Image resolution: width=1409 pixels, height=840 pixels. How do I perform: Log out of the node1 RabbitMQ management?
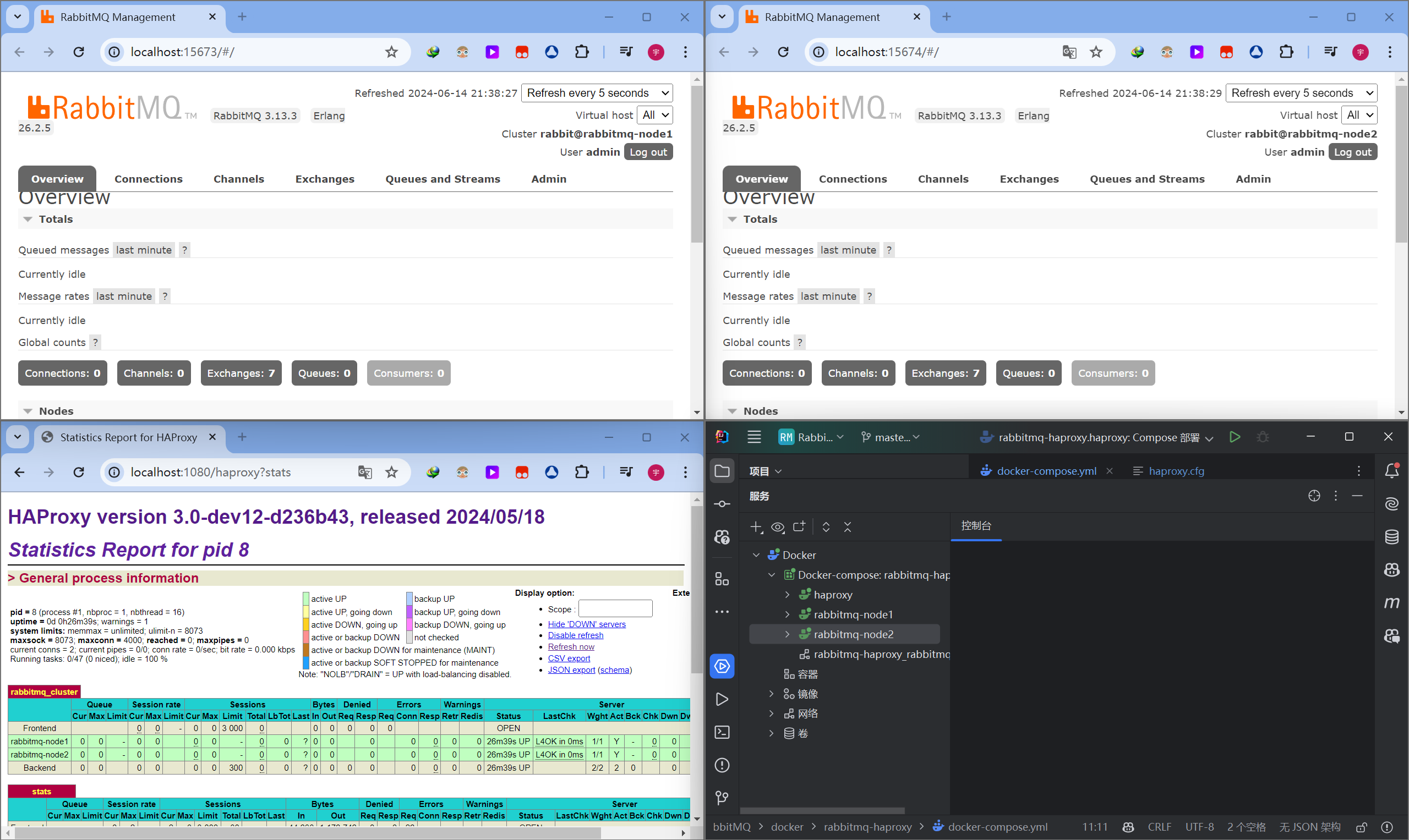[x=648, y=152]
